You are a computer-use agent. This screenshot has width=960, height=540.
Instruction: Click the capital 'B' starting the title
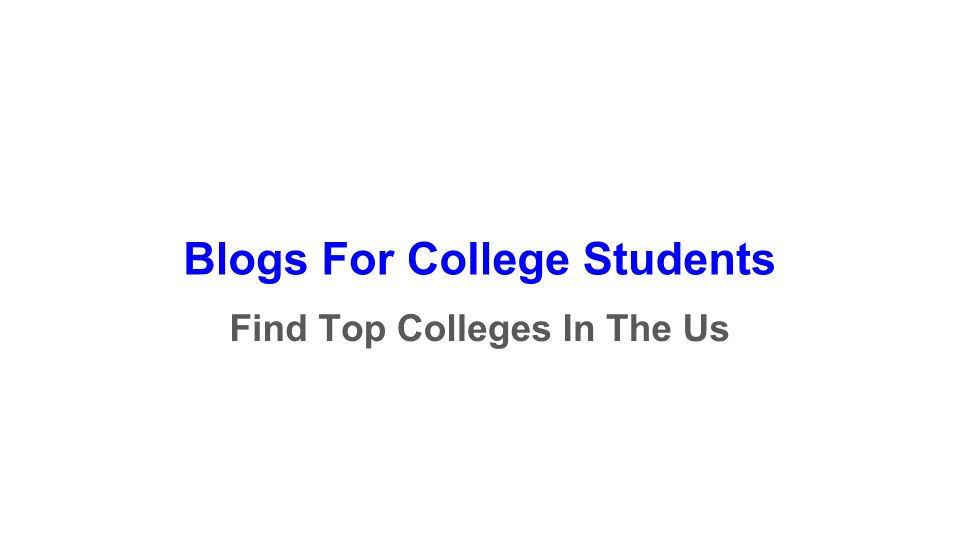coord(198,260)
